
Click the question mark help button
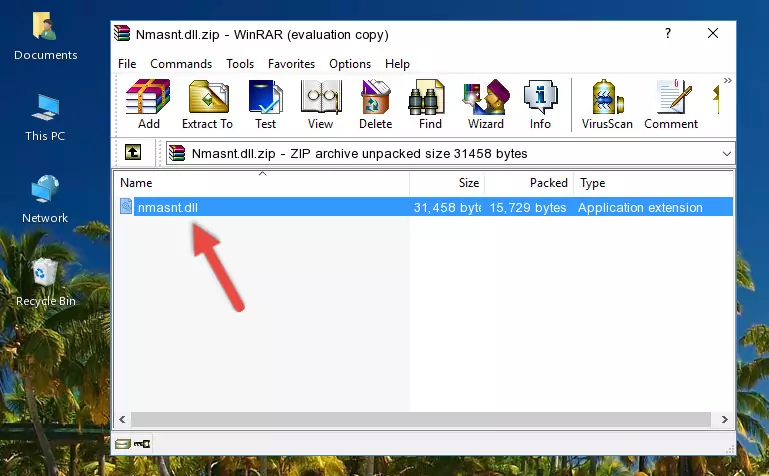(667, 33)
